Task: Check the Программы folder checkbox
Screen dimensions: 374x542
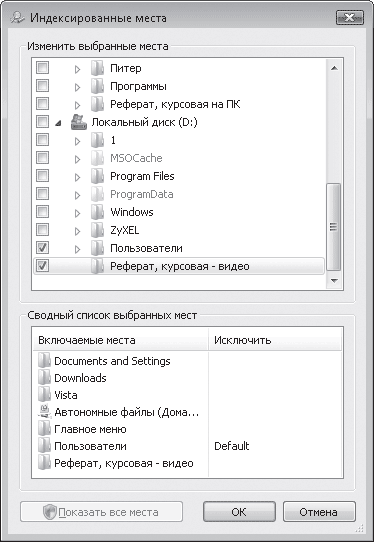Action: click(x=43, y=85)
